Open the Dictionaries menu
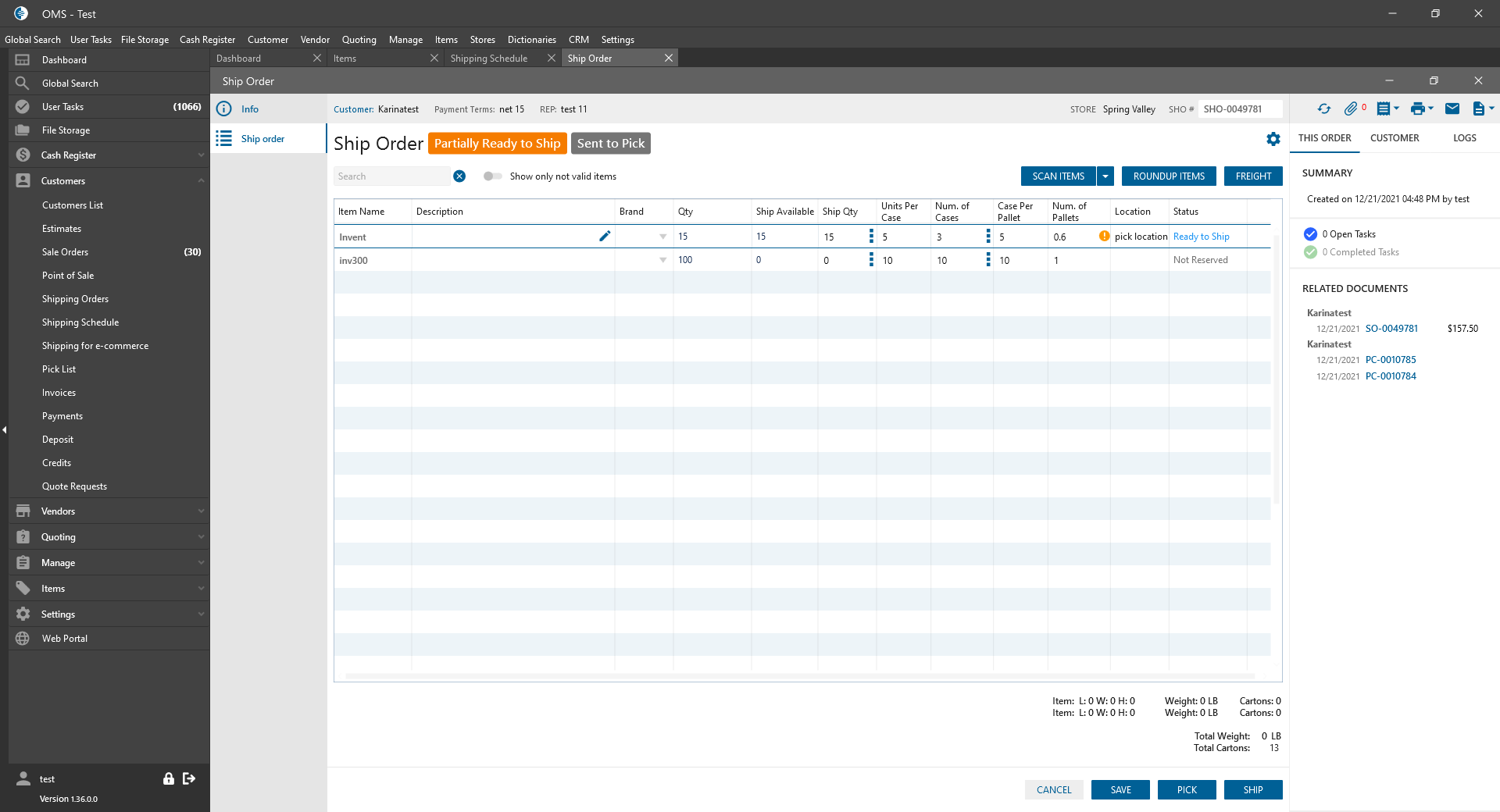This screenshot has width=1500, height=812. tap(531, 40)
